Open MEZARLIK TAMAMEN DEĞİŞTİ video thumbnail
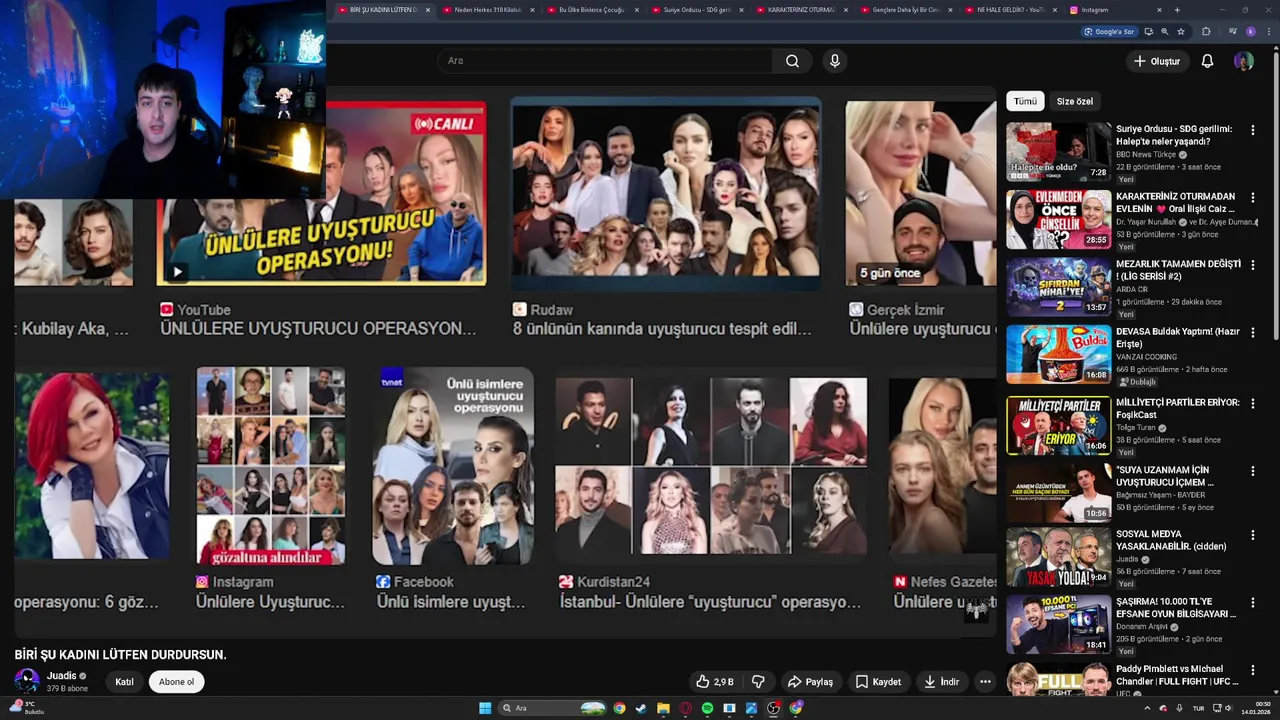This screenshot has height=720, width=1280. (1058, 286)
